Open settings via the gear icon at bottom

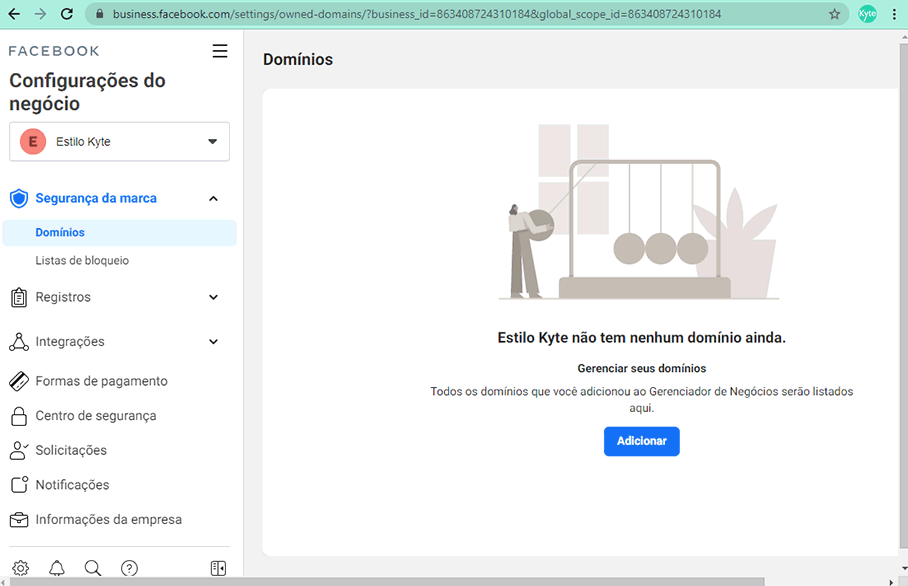(21, 568)
